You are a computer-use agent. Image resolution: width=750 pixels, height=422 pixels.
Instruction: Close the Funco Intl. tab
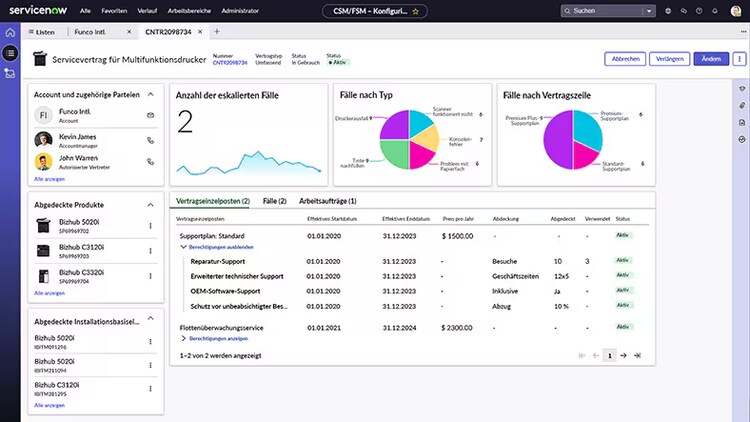pyautogui.click(x=129, y=32)
